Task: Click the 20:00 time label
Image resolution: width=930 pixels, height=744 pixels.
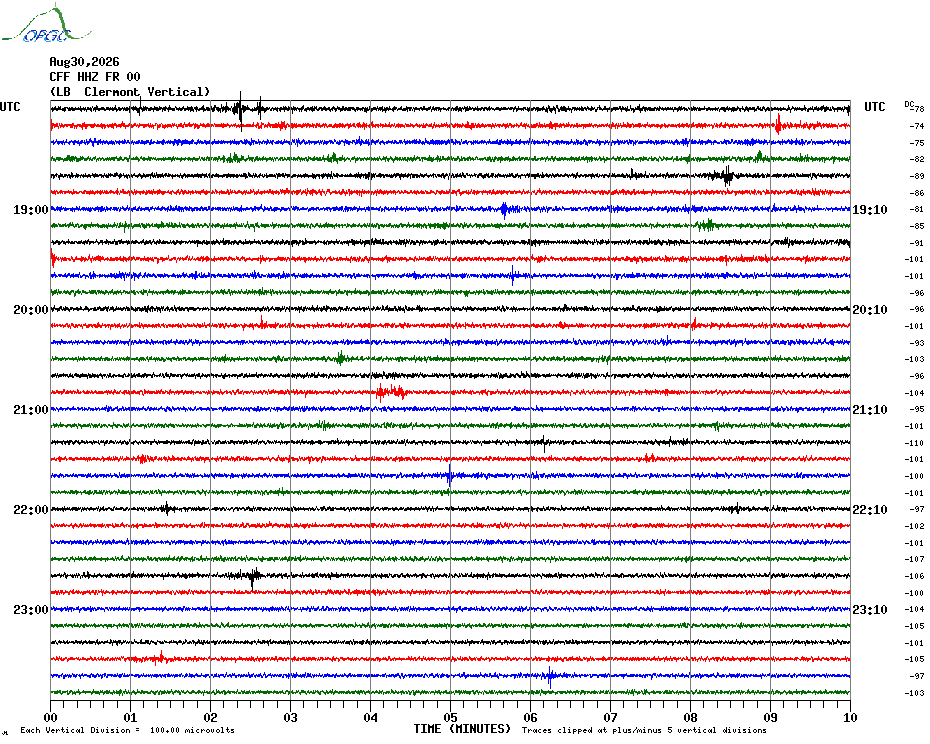Action: (30, 310)
